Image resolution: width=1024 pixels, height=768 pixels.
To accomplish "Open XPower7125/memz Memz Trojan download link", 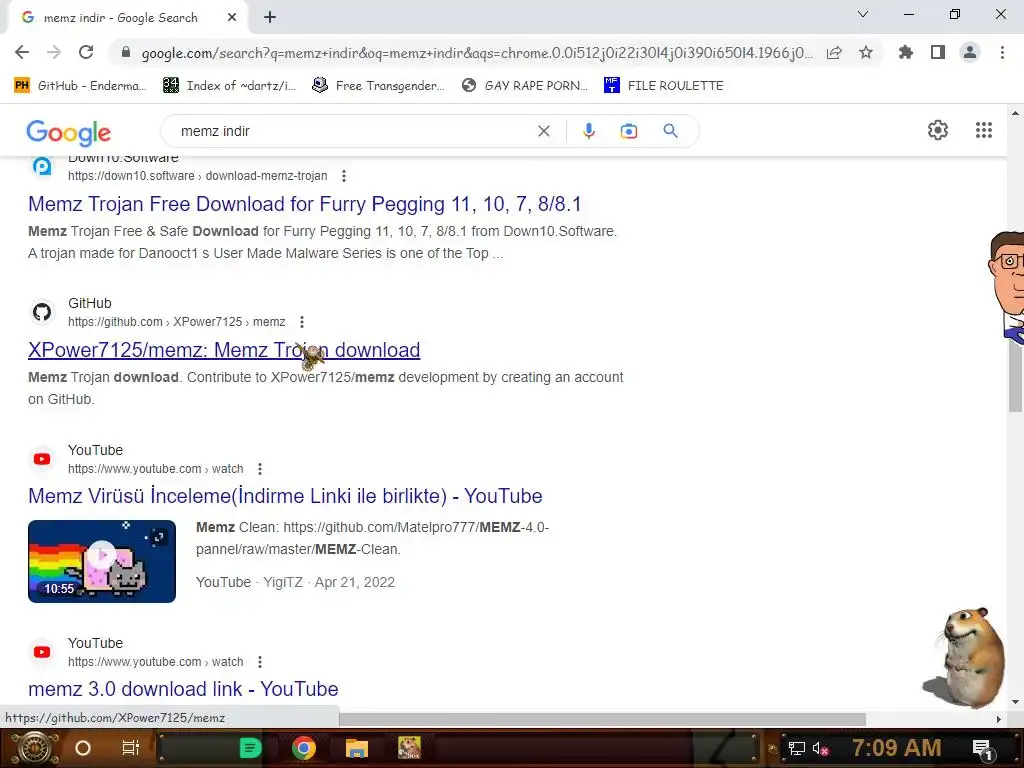I will click(224, 350).
